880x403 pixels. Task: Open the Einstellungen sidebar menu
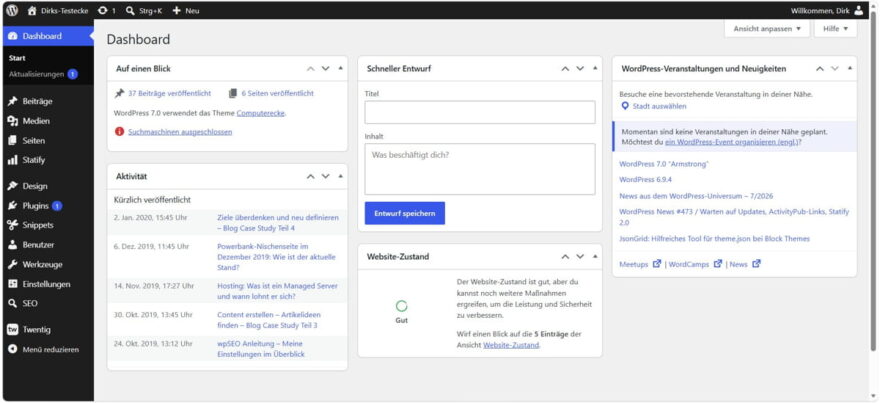pos(48,284)
